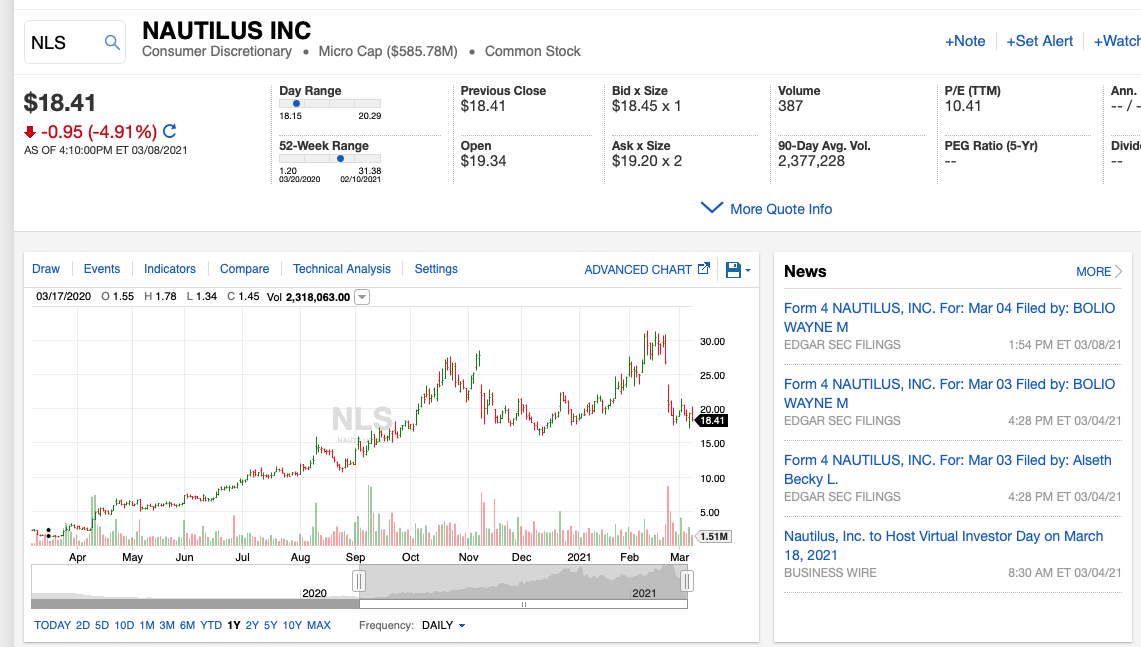Image resolution: width=1141 pixels, height=647 pixels.
Task: Click the -0.95 (-4.91%) price change
Action: click(99, 132)
